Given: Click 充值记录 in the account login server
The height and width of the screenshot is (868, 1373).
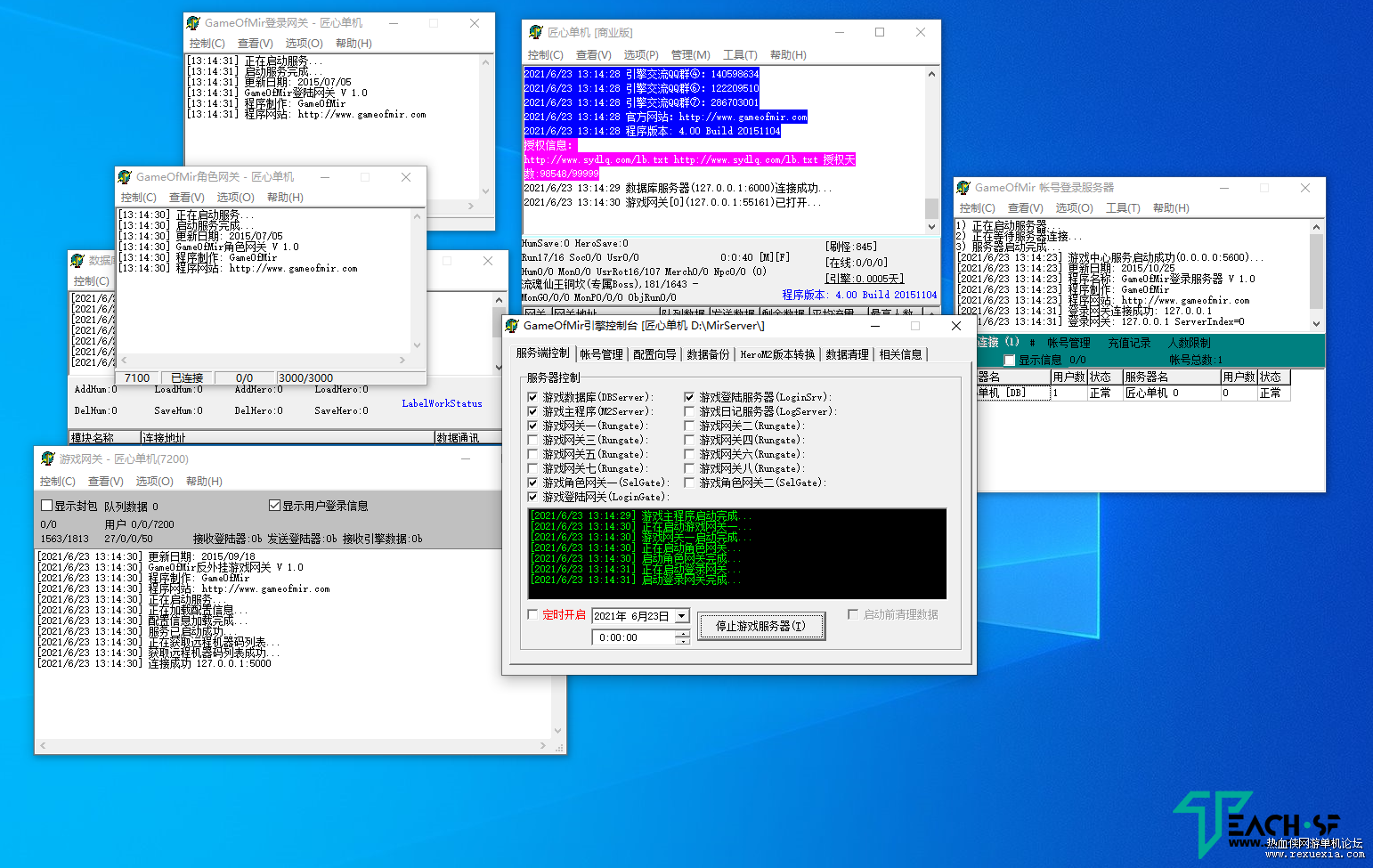Looking at the screenshot, I should [1129, 343].
